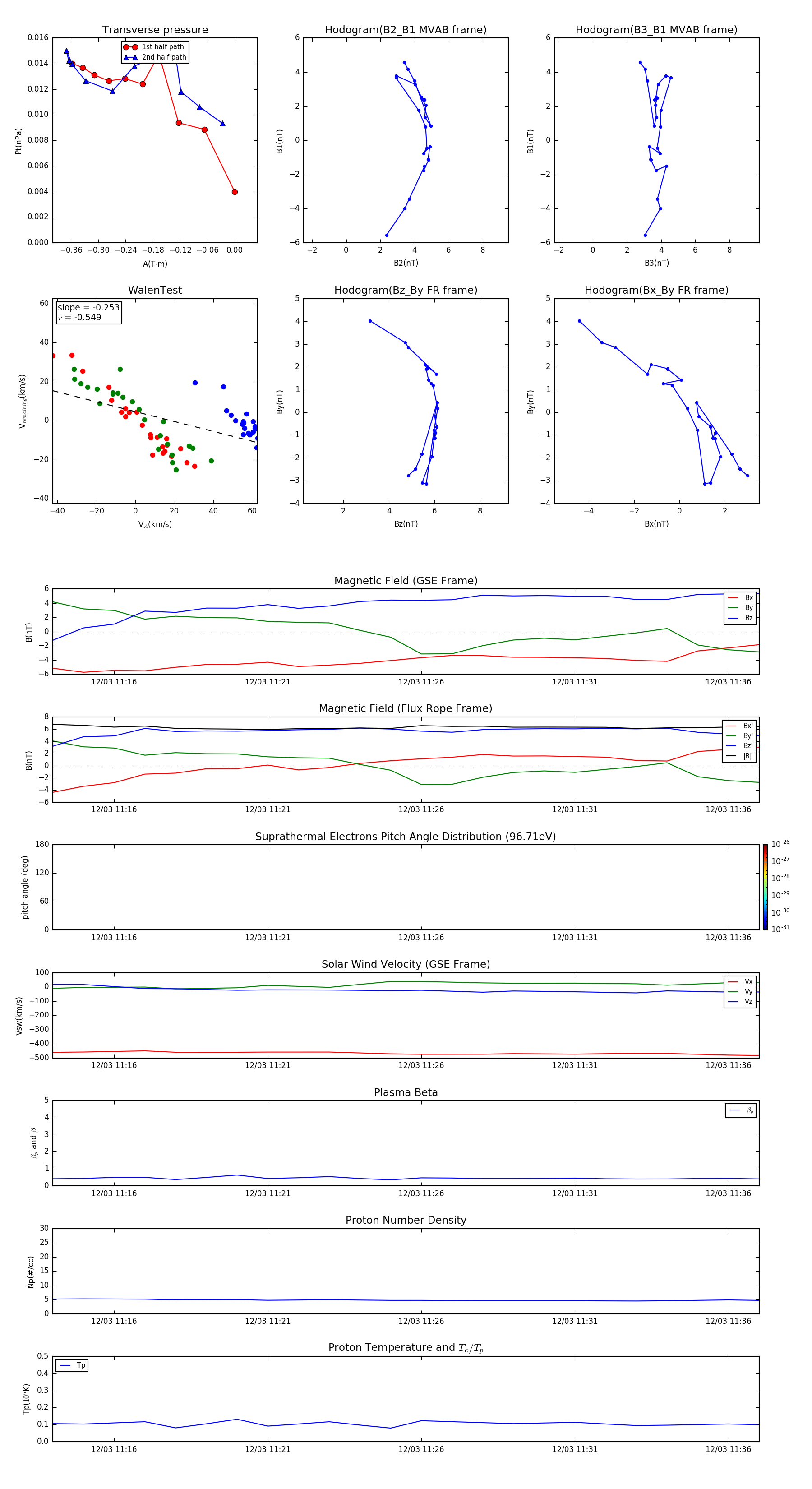Click the '1st half path' legend entry
The height and width of the screenshot is (1489, 812).
tap(154, 47)
